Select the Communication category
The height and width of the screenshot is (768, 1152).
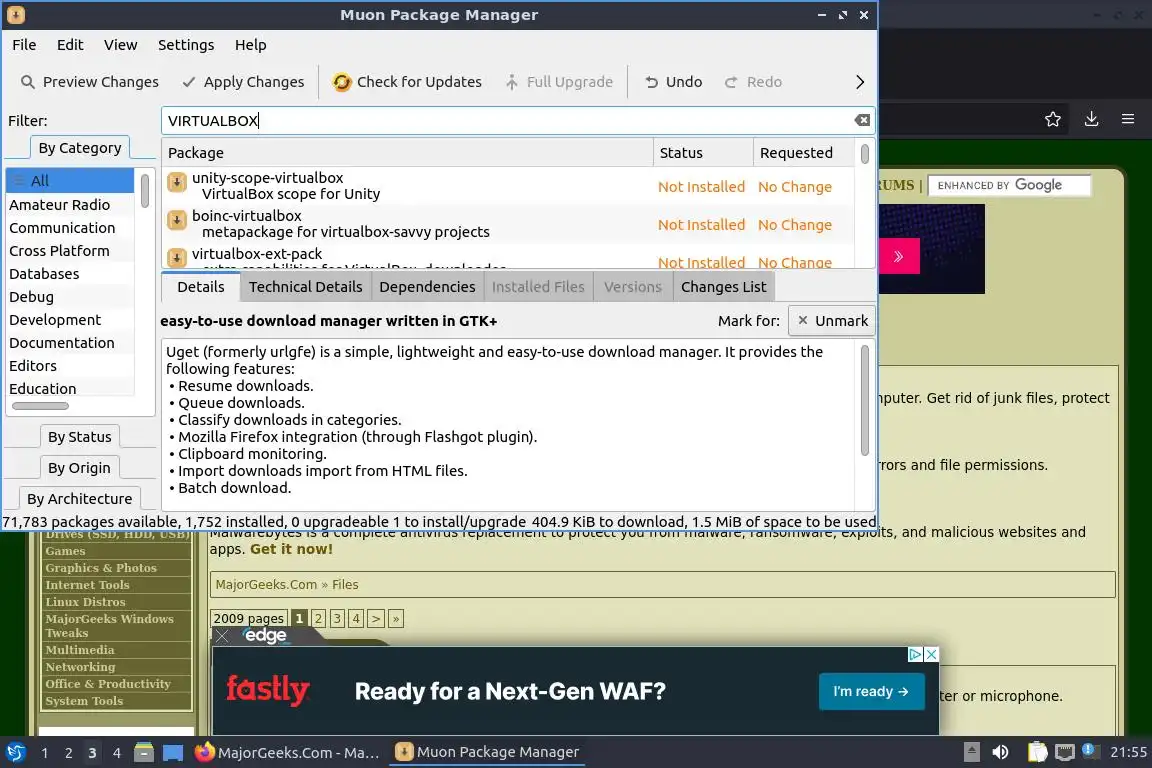pos(70,228)
